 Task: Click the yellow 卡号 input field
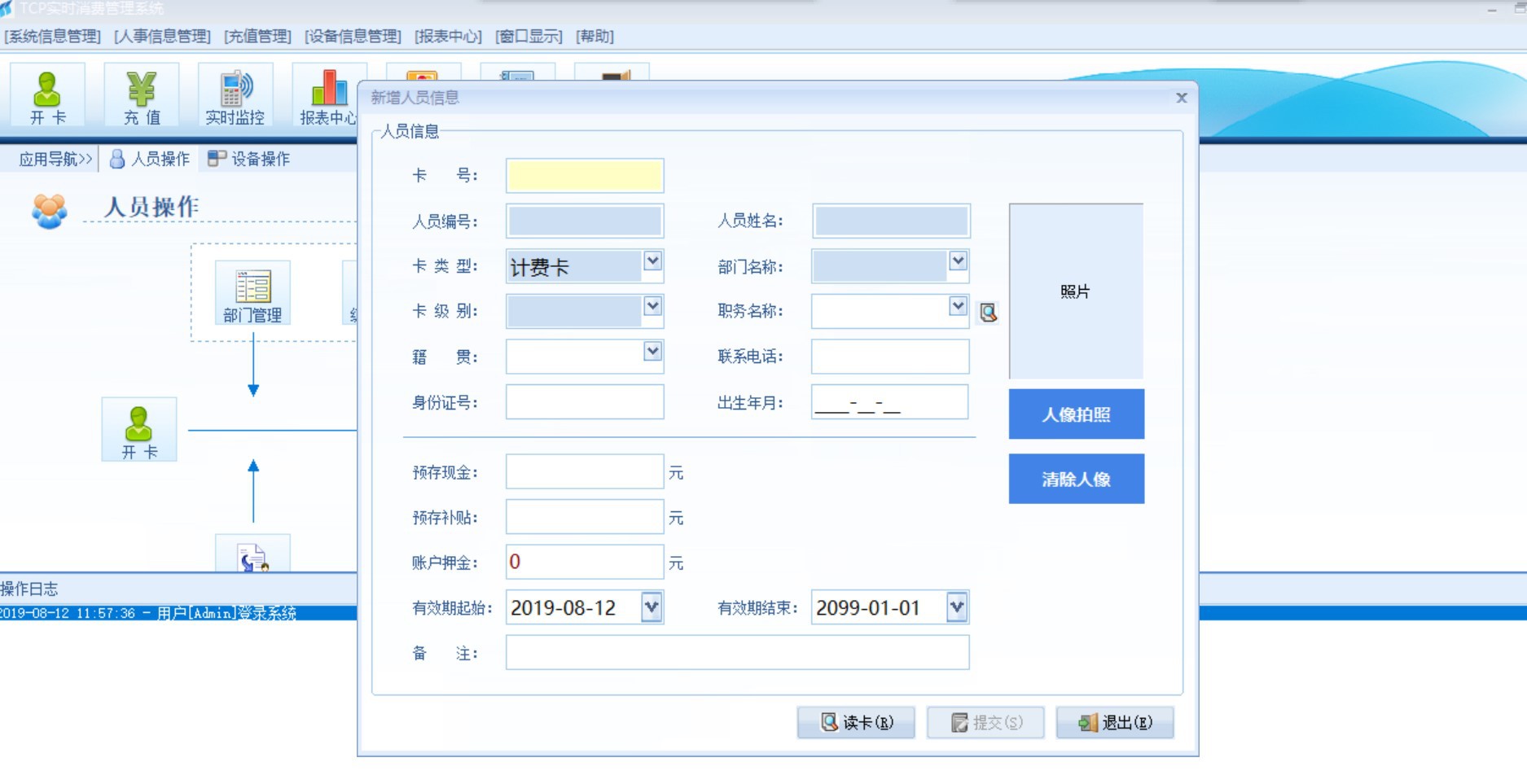coord(585,176)
